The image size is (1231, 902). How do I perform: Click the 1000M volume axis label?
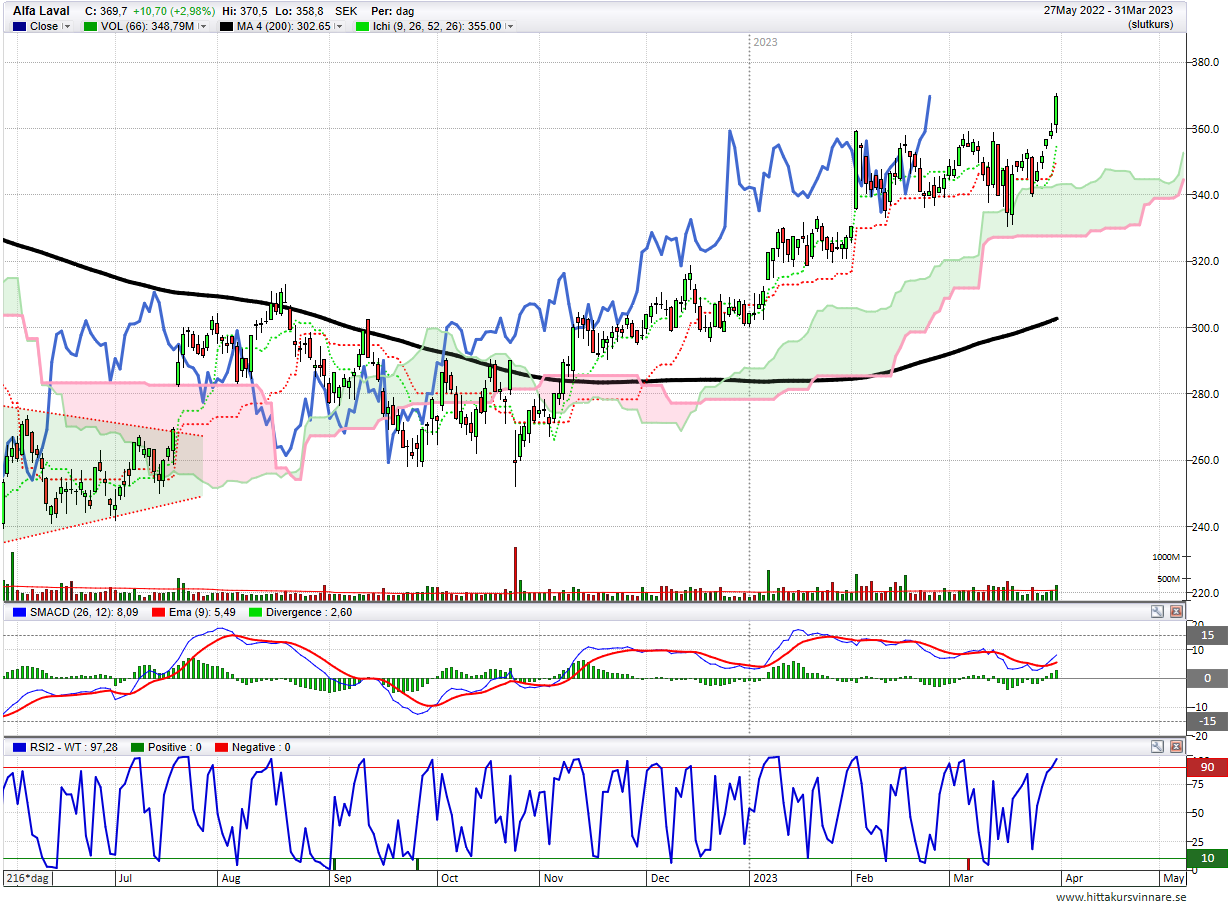[x=1166, y=557]
